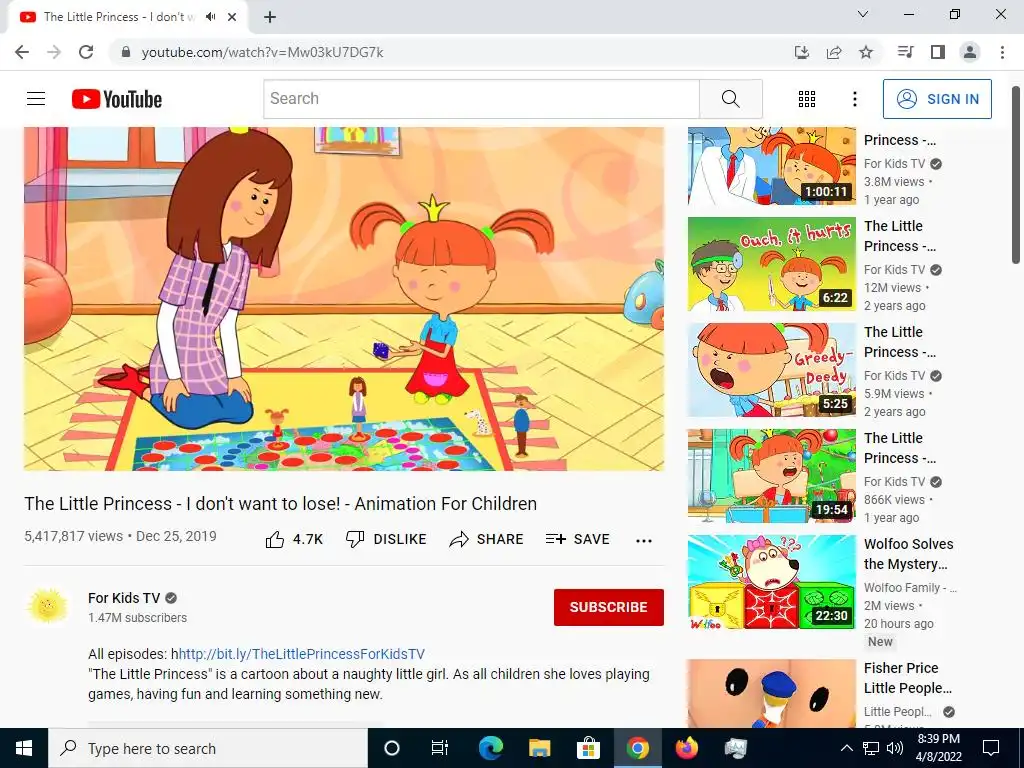Open the 'Greedy-Deedy' 5:25 video thumbnail
The height and width of the screenshot is (768, 1024).
(x=771, y=370)
